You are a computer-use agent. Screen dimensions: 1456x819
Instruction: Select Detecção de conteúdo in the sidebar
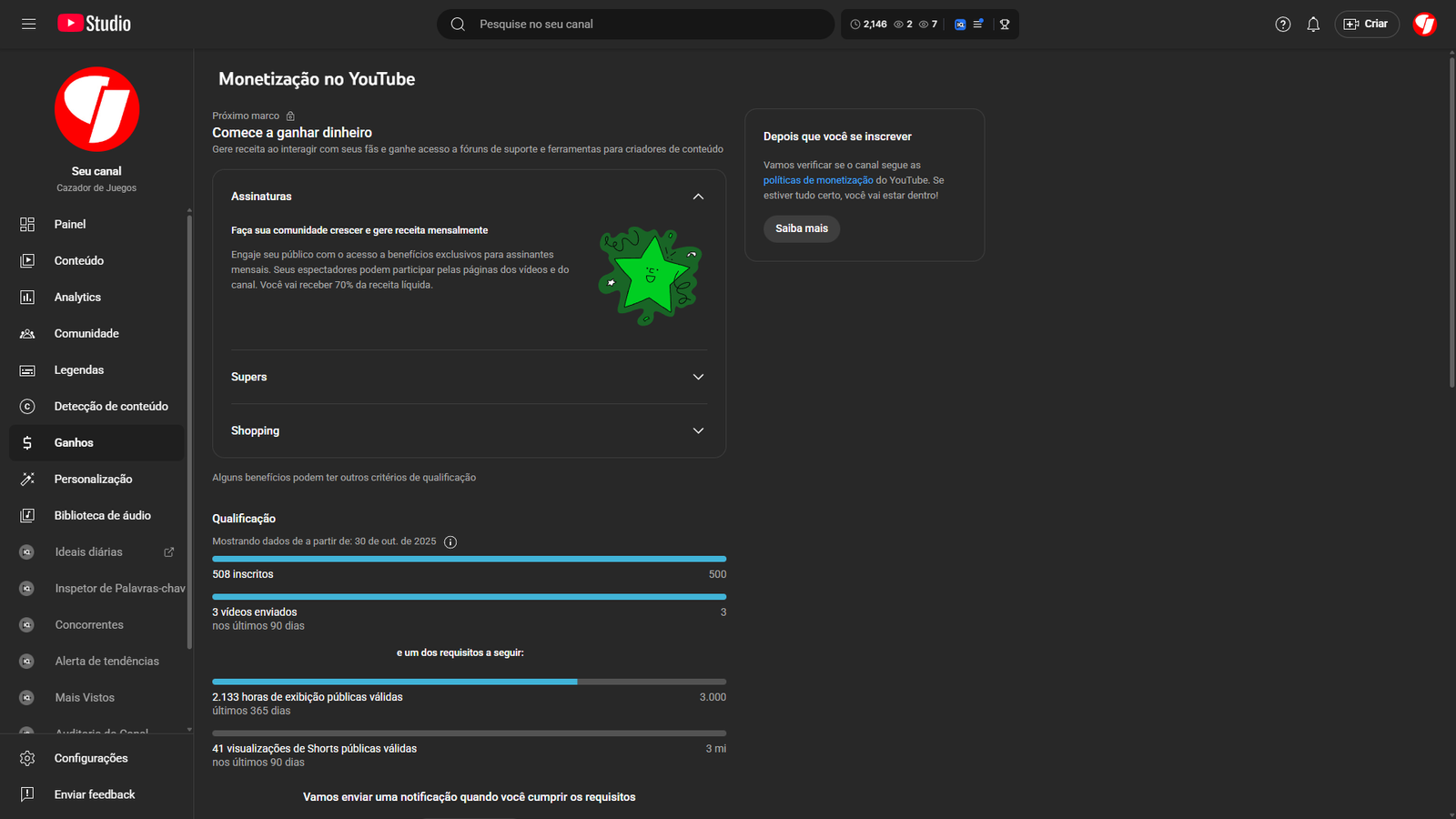[x=111, y=407]
